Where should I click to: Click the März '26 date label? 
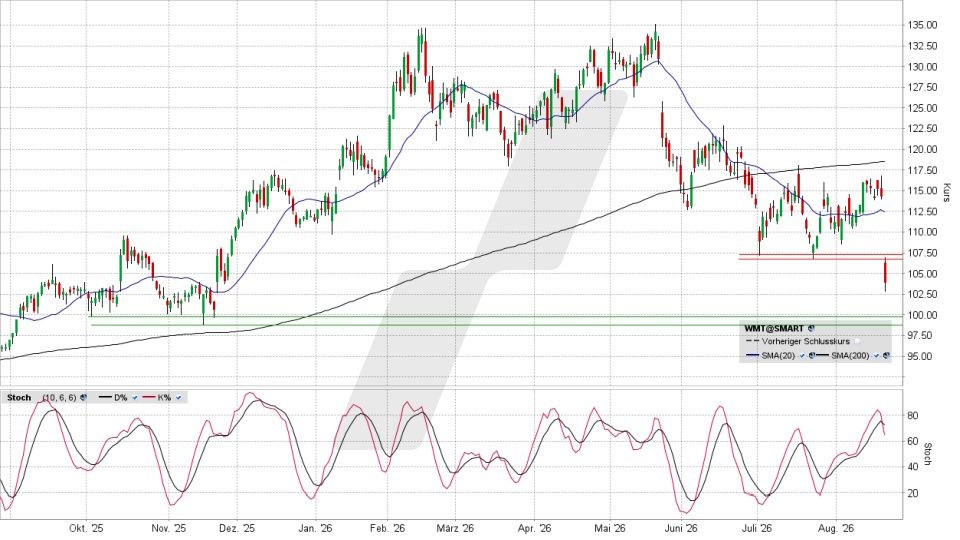point(456,528)
